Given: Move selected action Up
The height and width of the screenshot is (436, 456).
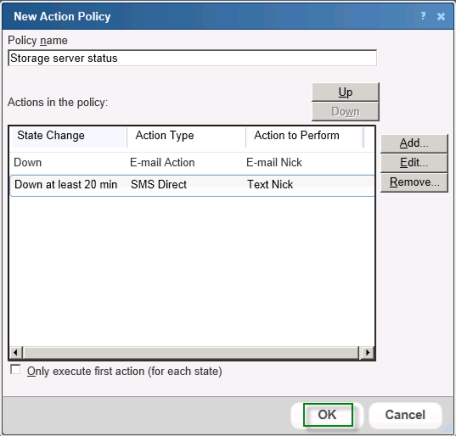Looking at the screenshot, I should pyautogui.click(x=345, y=92).
